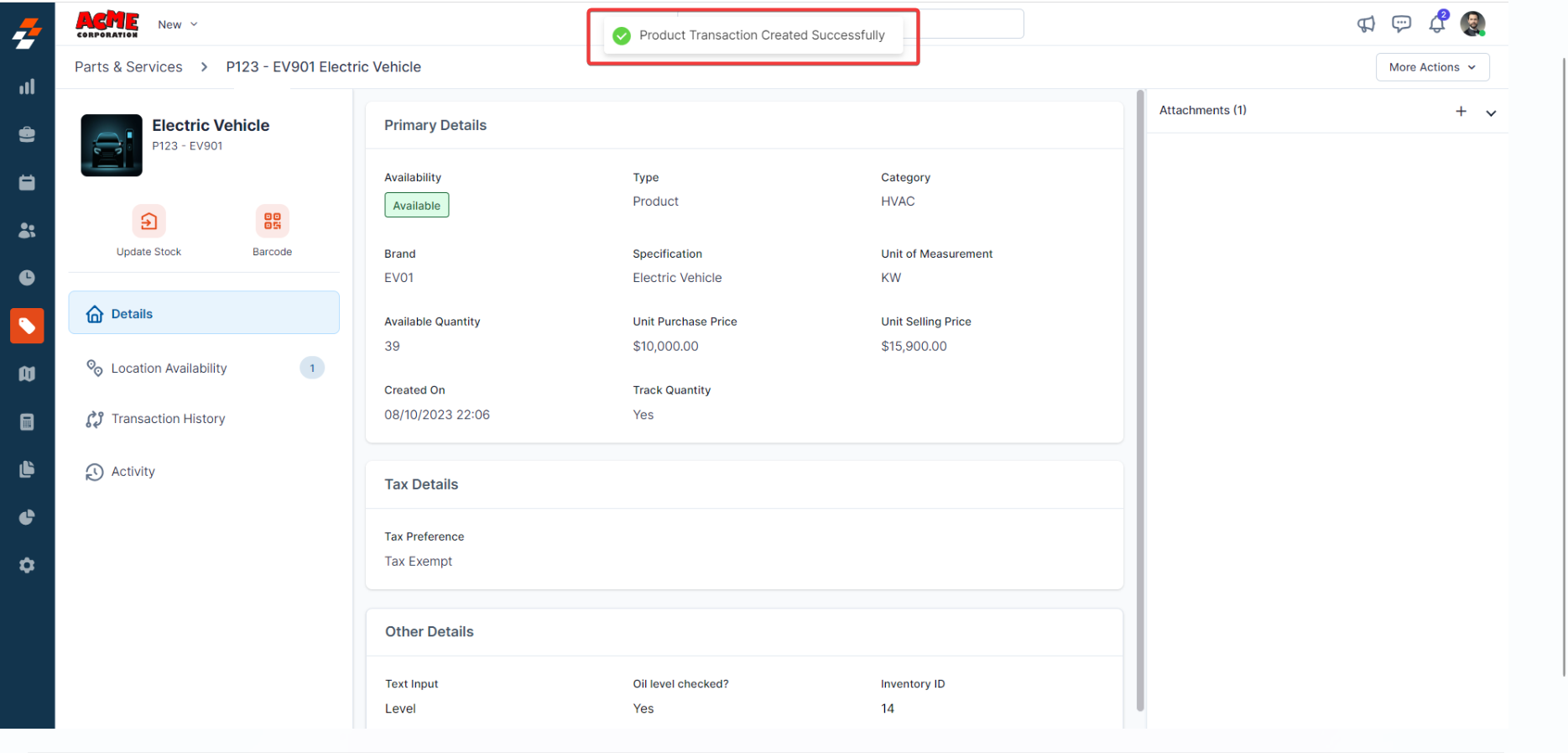Select the Location Availability tab
1568x753 pixels.
click(169, 369)
